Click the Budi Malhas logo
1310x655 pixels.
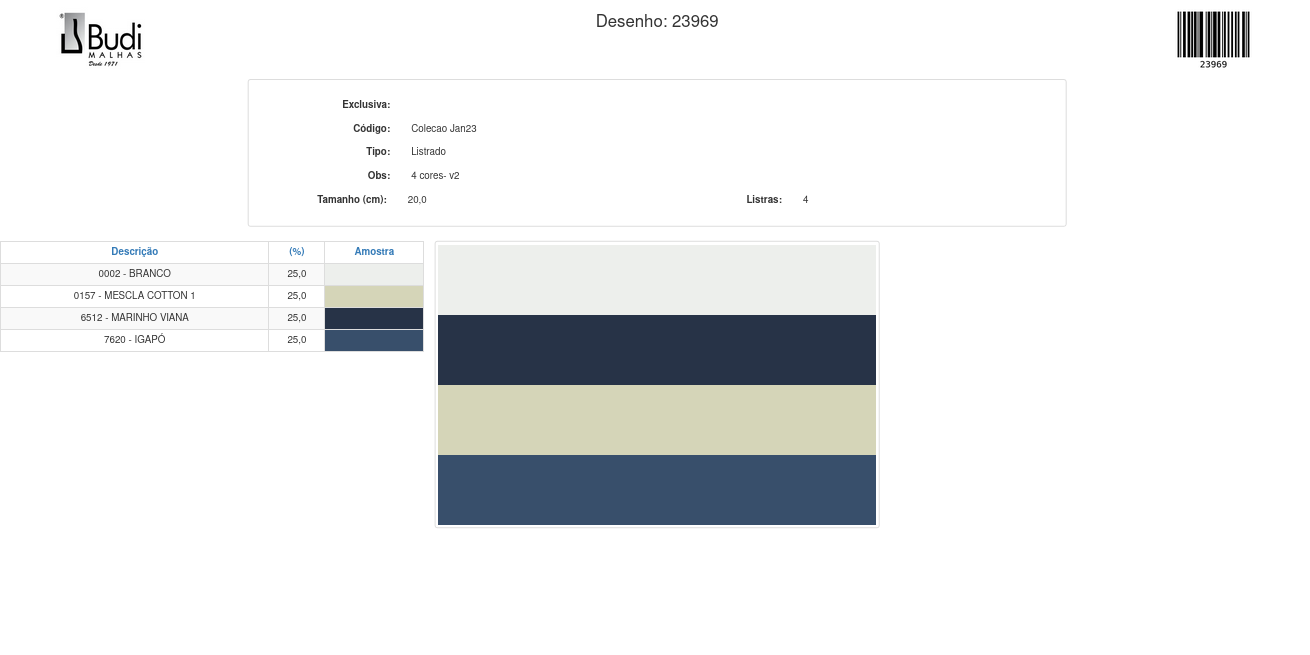(101, 39)
